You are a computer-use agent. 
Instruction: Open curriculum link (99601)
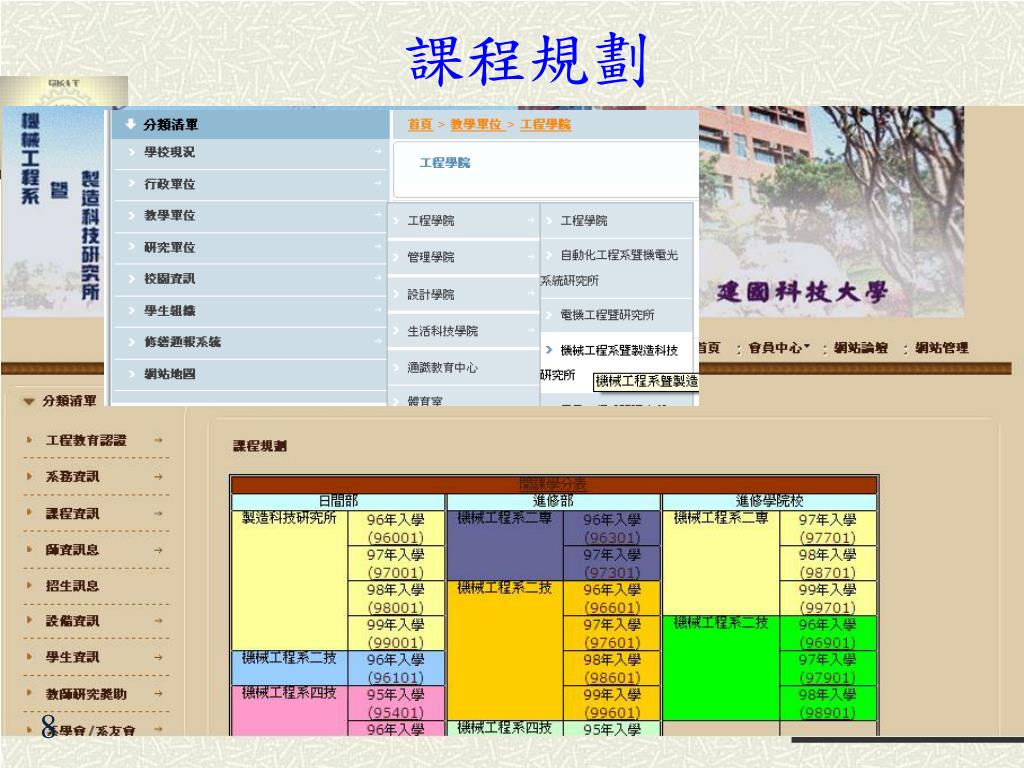(612, 712)
